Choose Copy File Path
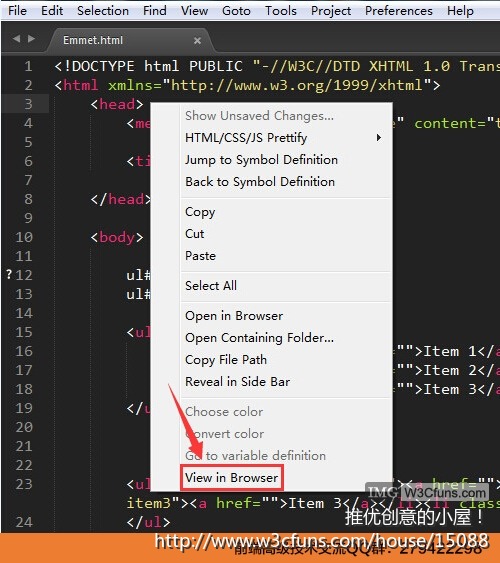 (x=286, y=359)
